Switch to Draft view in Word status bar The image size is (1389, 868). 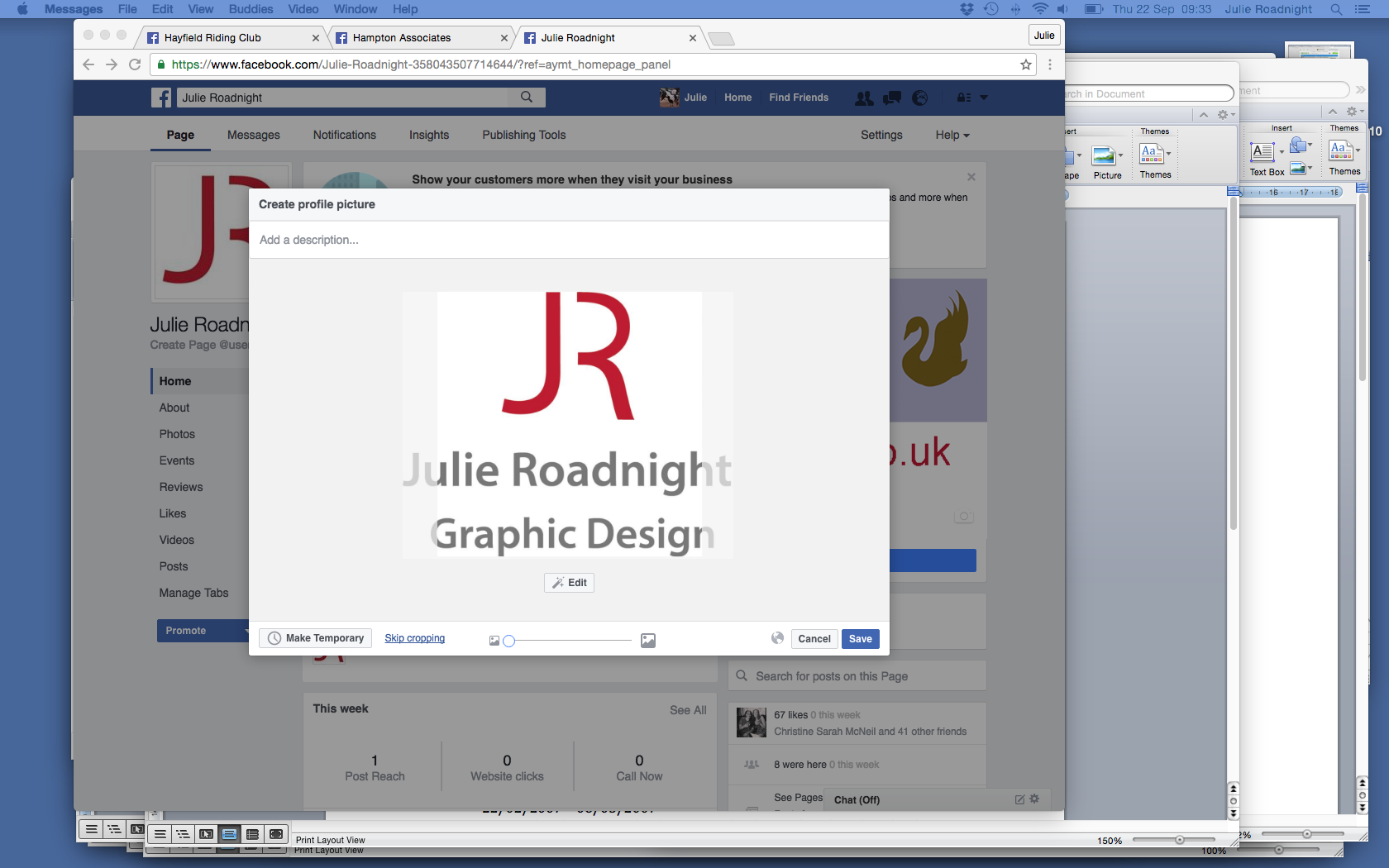(x=160, y=834)
